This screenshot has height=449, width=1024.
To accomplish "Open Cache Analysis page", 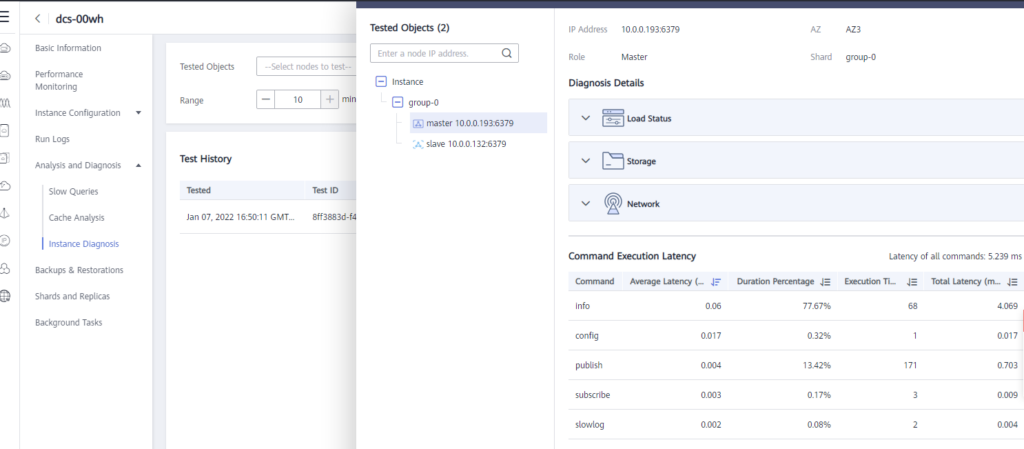I will [76, 217].
